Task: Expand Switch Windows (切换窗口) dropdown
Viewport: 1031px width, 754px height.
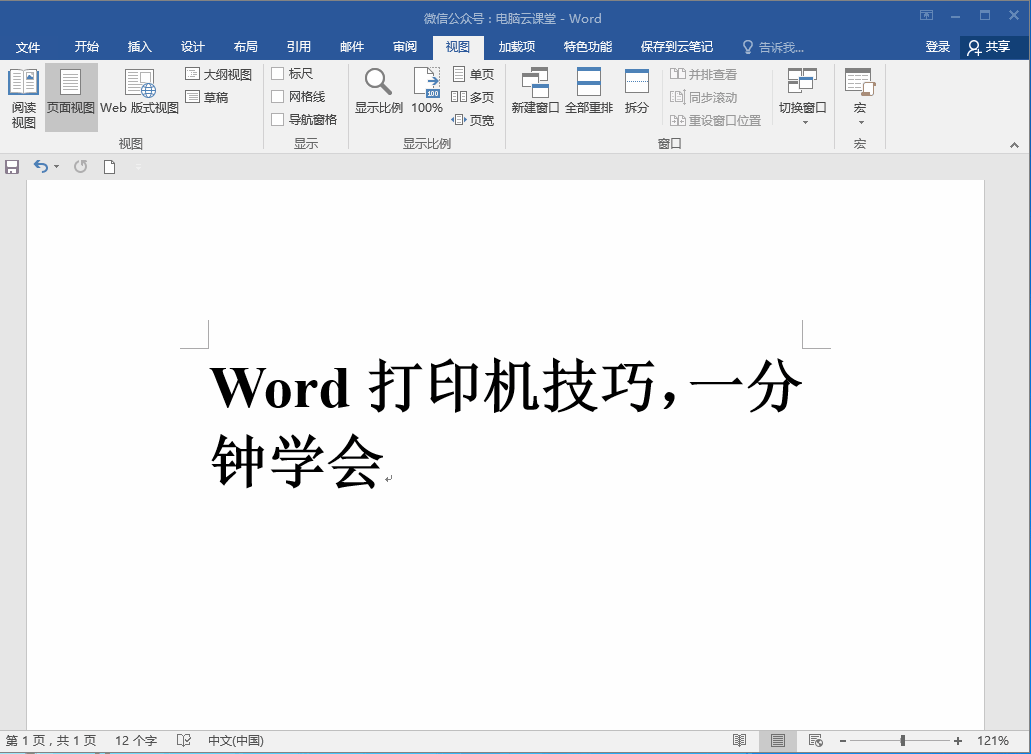Action: coord(802,97)
